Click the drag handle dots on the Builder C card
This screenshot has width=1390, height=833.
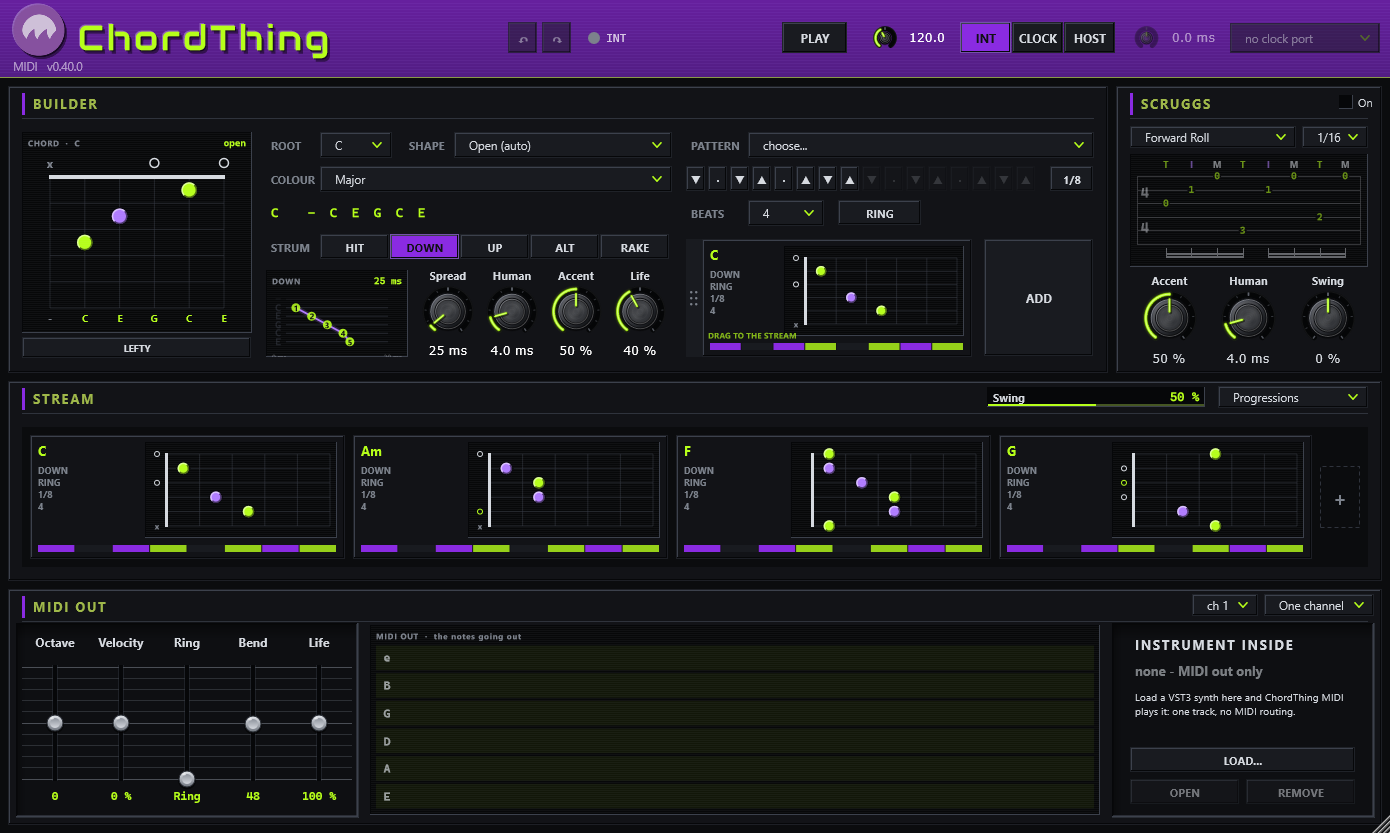click(693, 298)
